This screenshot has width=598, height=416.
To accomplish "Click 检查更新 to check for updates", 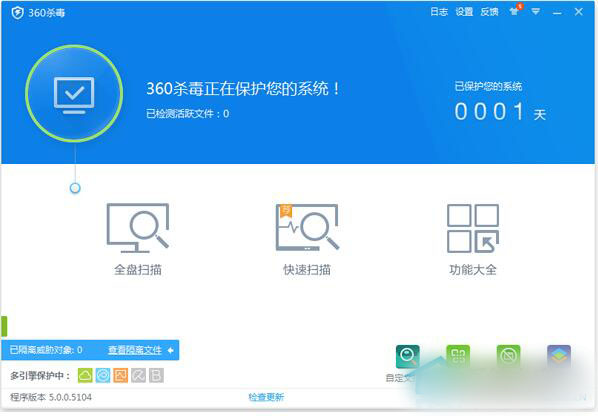I will (x=266, y=397).
